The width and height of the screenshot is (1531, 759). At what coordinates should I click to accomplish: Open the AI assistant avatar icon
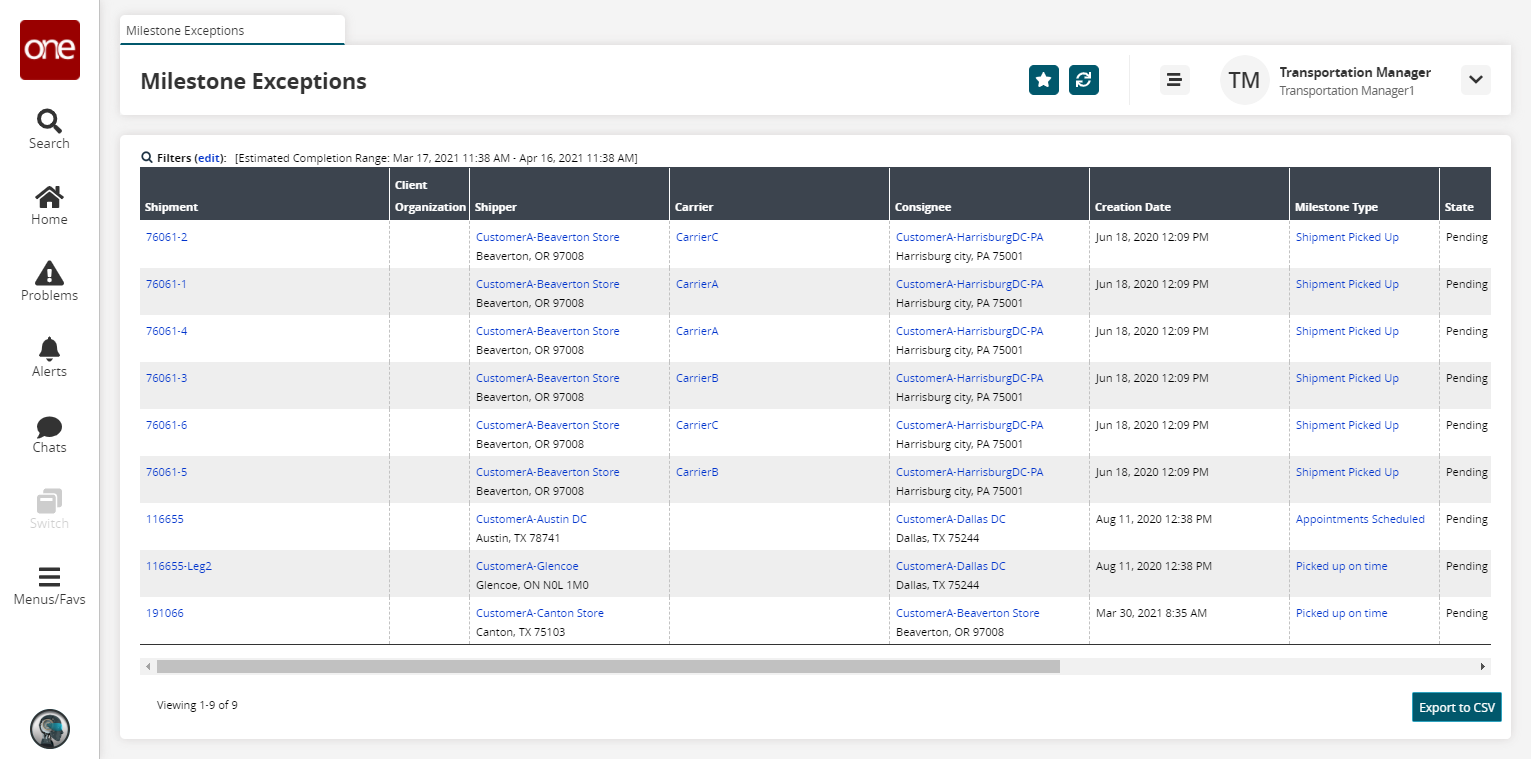(49, 729)
